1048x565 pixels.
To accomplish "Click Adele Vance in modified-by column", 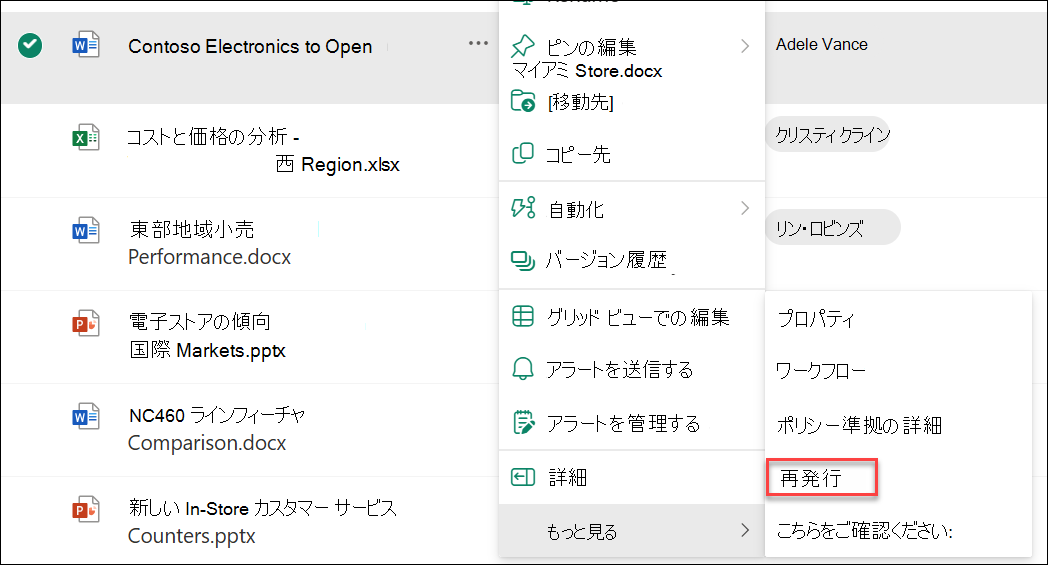I will (821, 45).
